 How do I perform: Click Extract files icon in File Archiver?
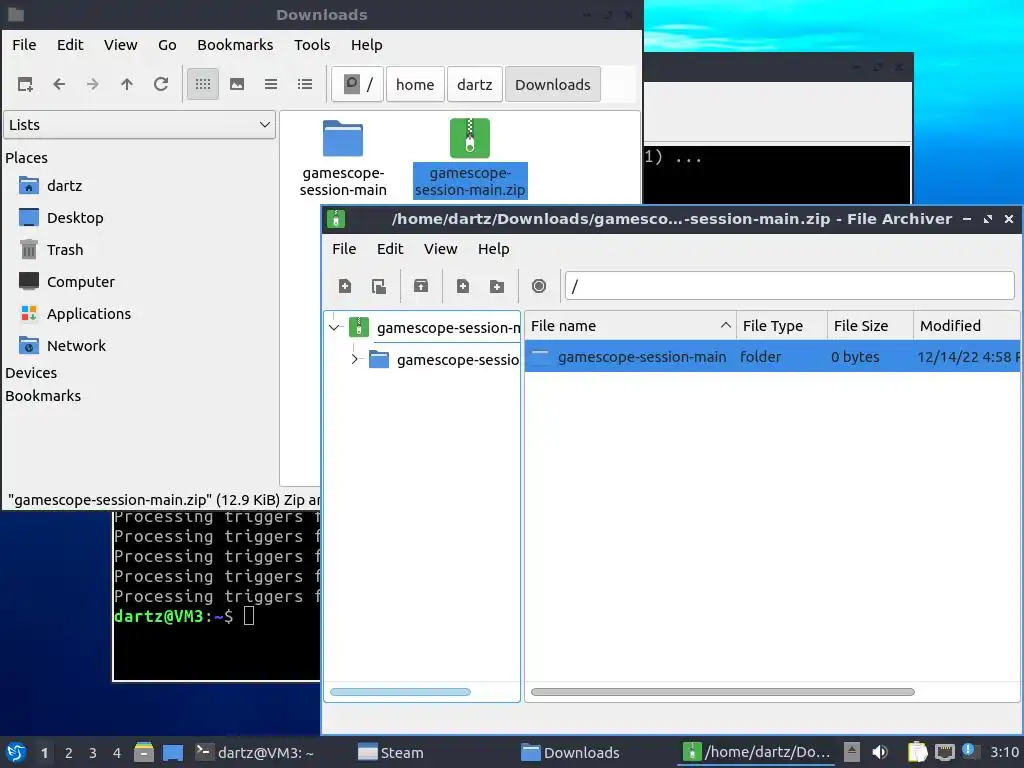click(421, 286)
